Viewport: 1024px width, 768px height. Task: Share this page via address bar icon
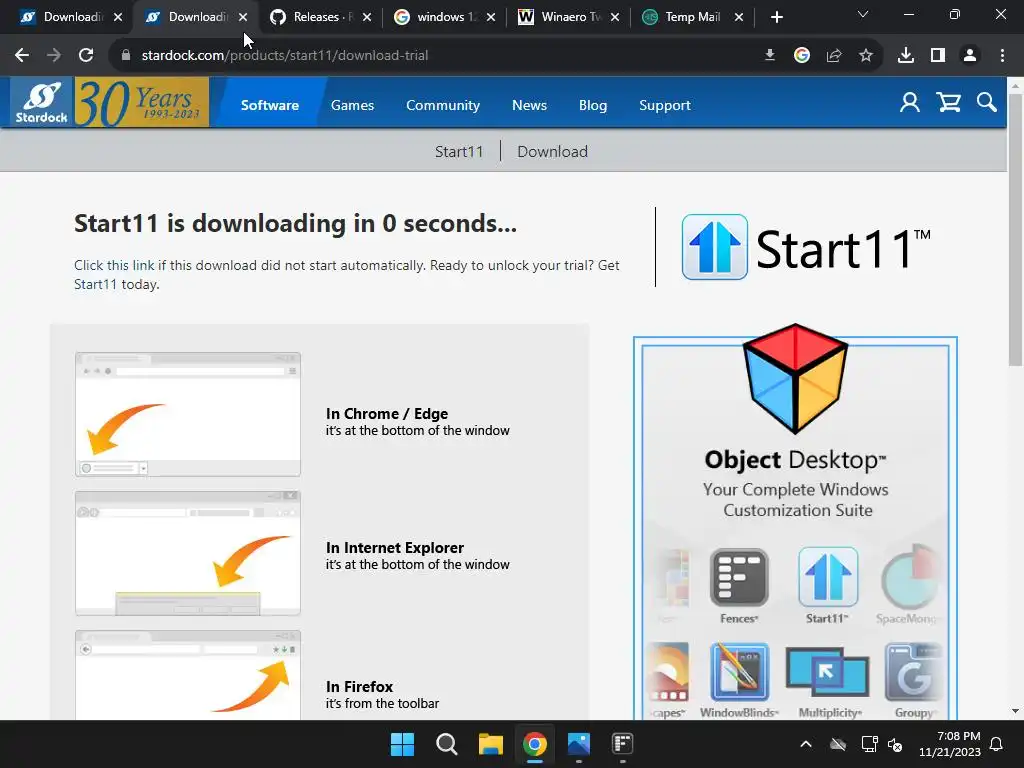834,56
